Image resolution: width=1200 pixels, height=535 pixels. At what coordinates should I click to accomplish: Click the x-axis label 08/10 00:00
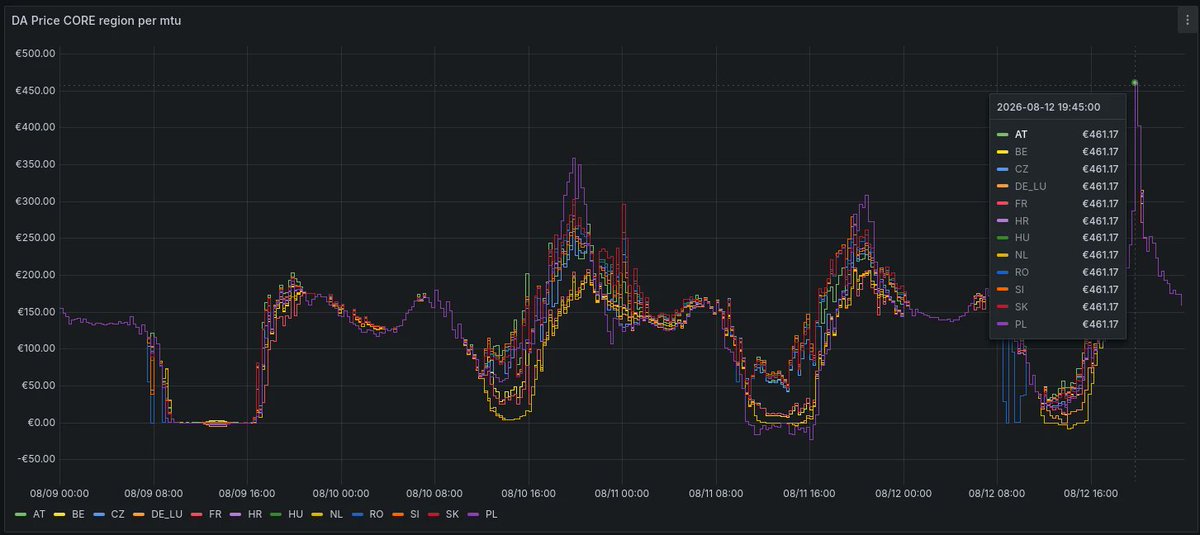click(341, 493)
